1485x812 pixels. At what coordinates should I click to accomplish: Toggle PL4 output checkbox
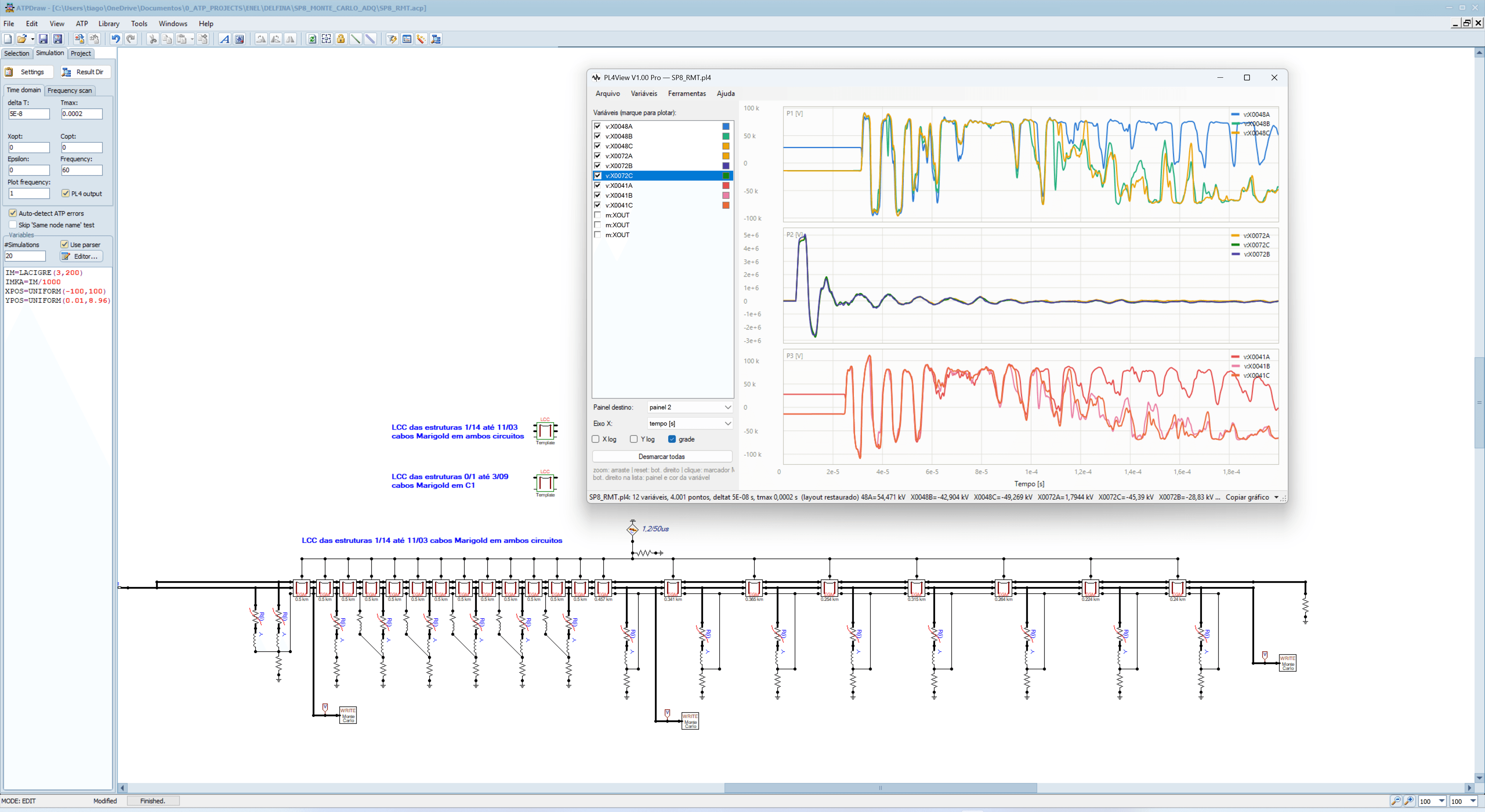coord(66,194)
